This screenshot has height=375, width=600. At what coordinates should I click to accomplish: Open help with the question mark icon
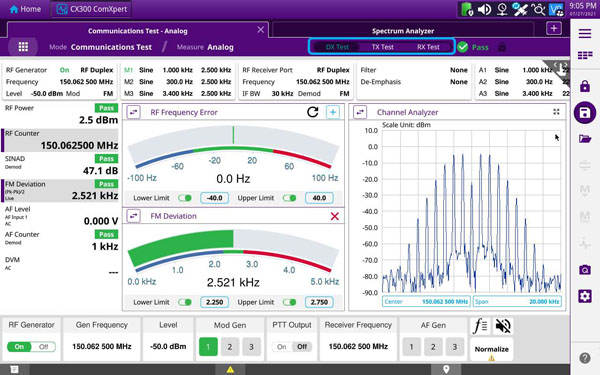[x=585, y=358]
